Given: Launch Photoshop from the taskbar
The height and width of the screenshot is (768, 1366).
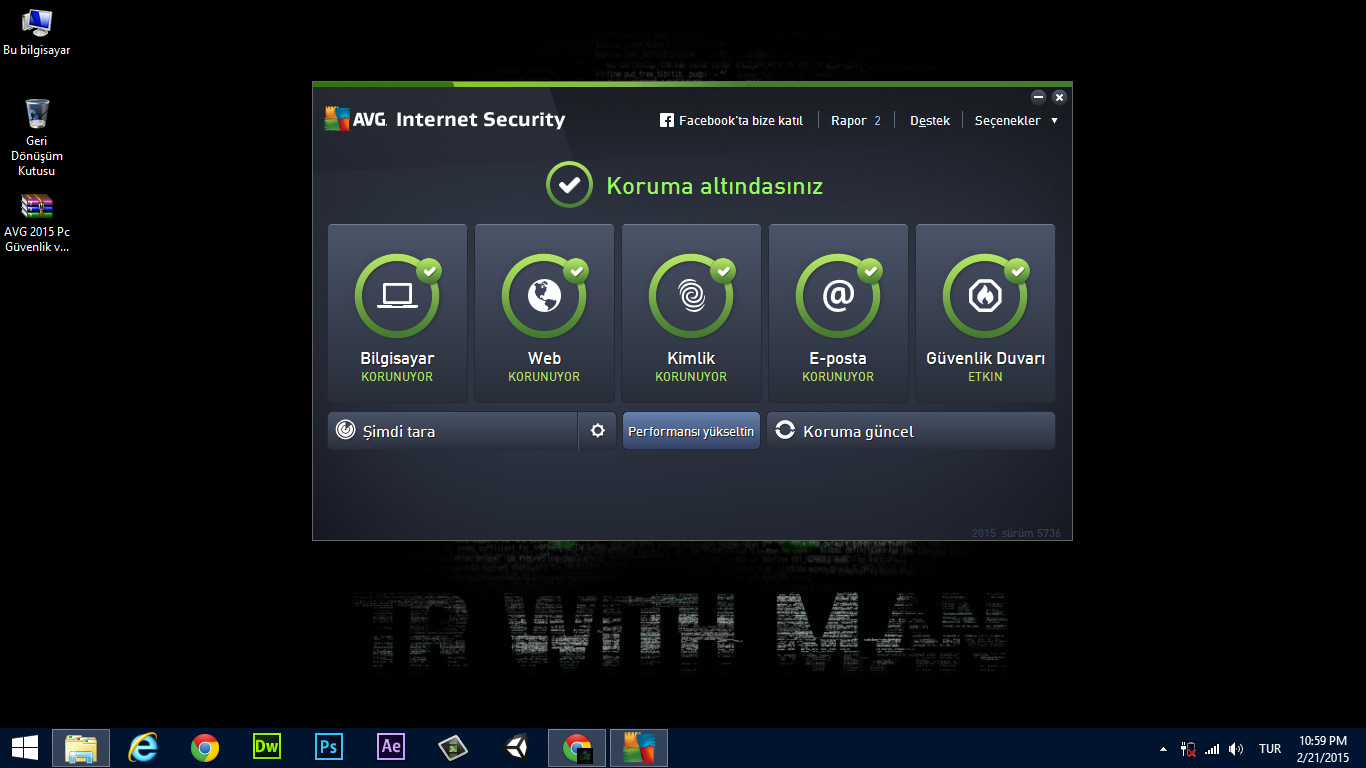Looking at the screenshot, I should 329,747.
